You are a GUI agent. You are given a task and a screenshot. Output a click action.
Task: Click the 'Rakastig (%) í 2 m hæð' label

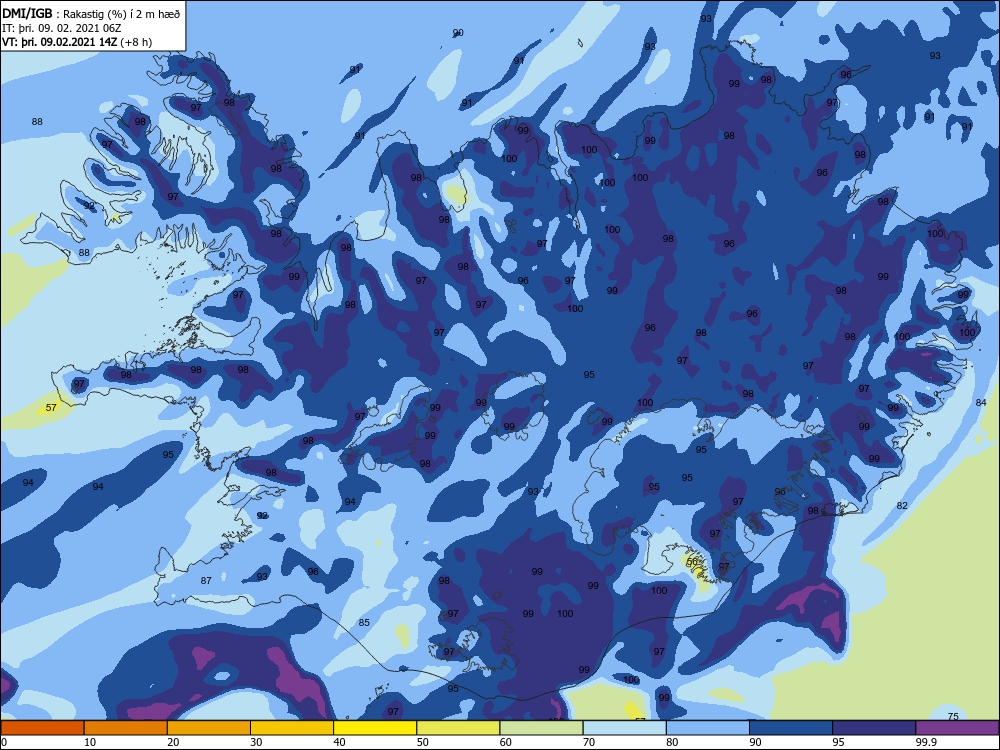click(121, 14)
